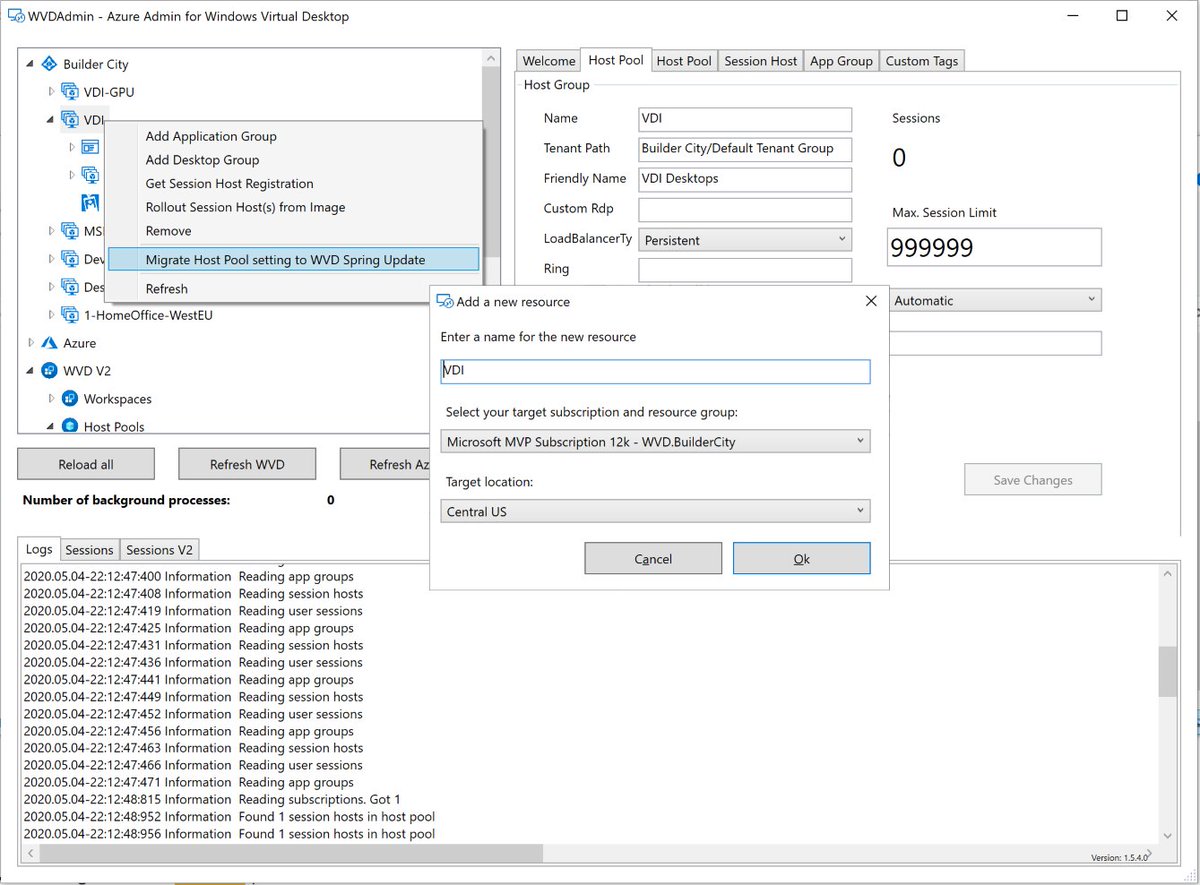Collapse the Builder City tree node

pos(30,64)
